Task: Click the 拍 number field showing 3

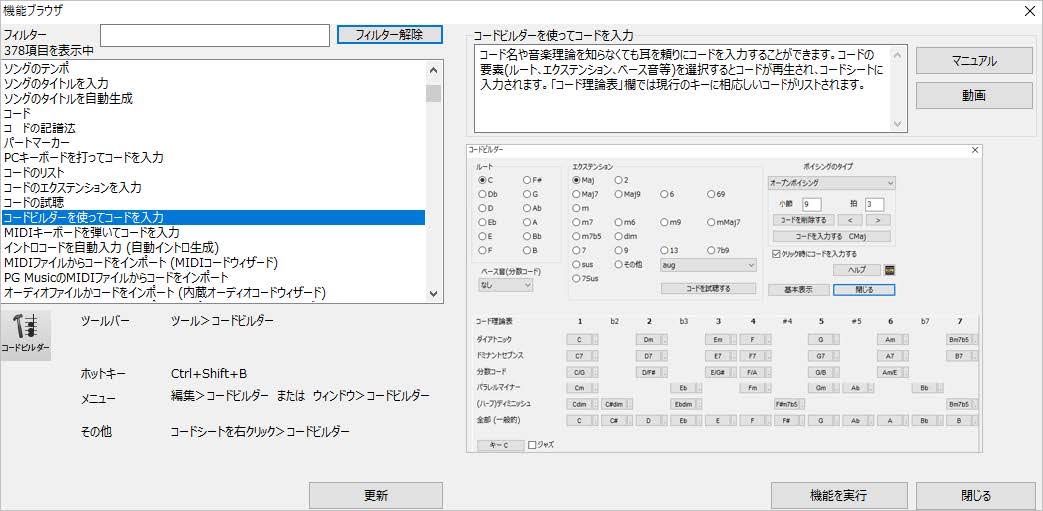Action: 874,204
